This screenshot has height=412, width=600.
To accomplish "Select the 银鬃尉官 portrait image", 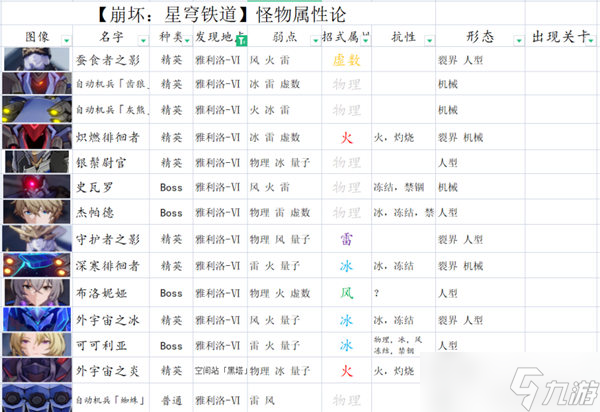I will point(37,161).
